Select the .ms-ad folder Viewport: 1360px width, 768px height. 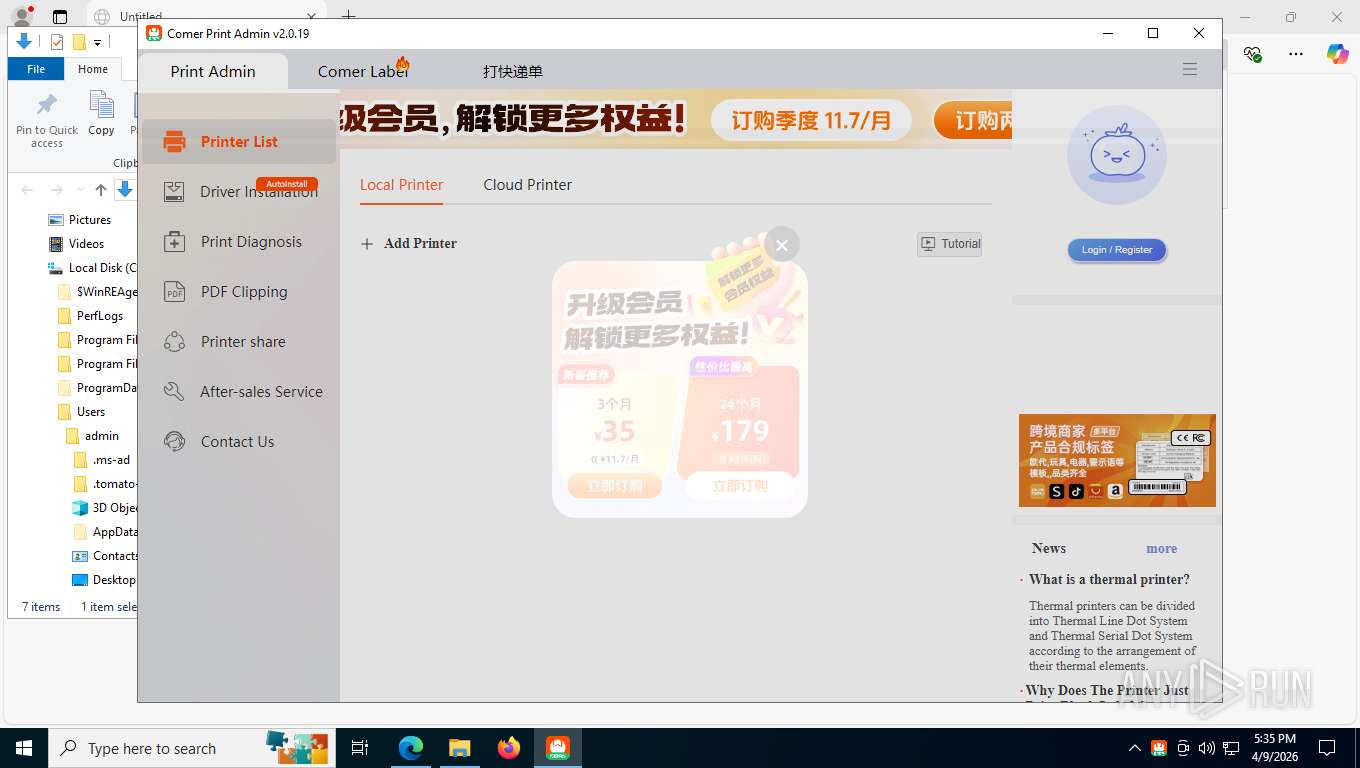(102, 460)
